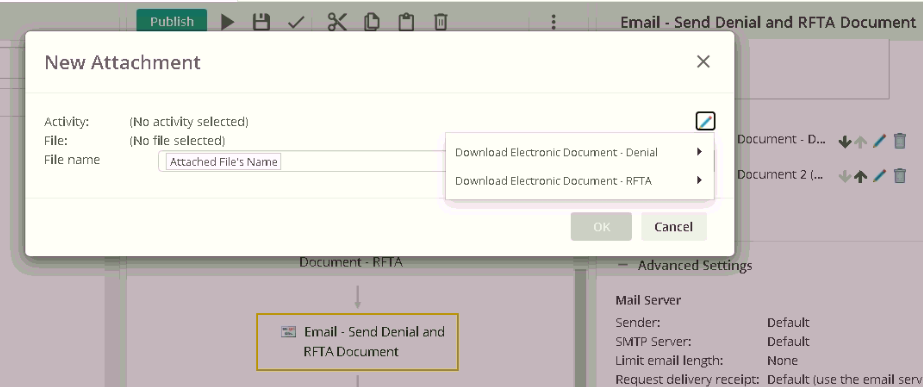Click the Cancel button

673,227
